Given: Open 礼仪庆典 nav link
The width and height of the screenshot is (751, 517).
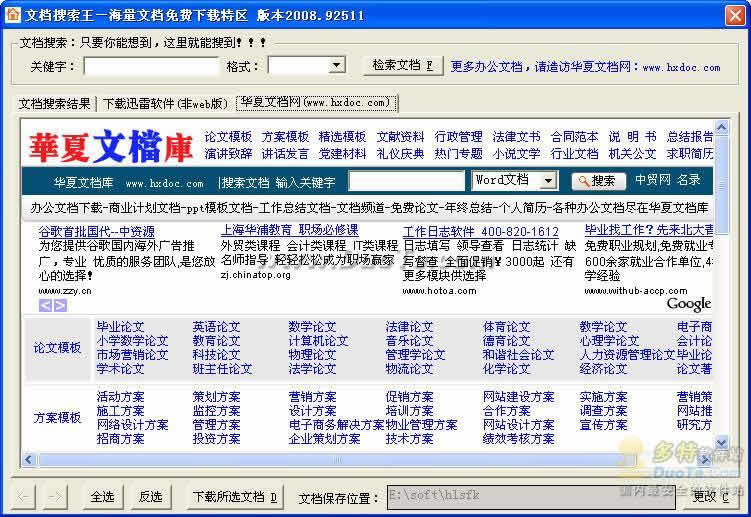Looking at the screenshot, I should [x=400, y=154].
